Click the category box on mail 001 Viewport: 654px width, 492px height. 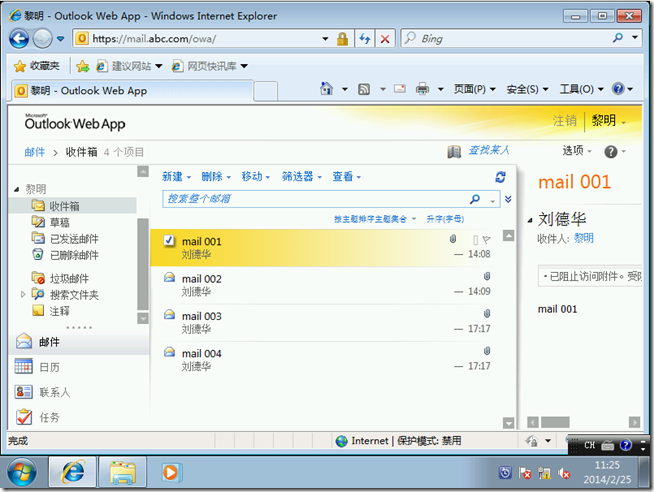475,240
